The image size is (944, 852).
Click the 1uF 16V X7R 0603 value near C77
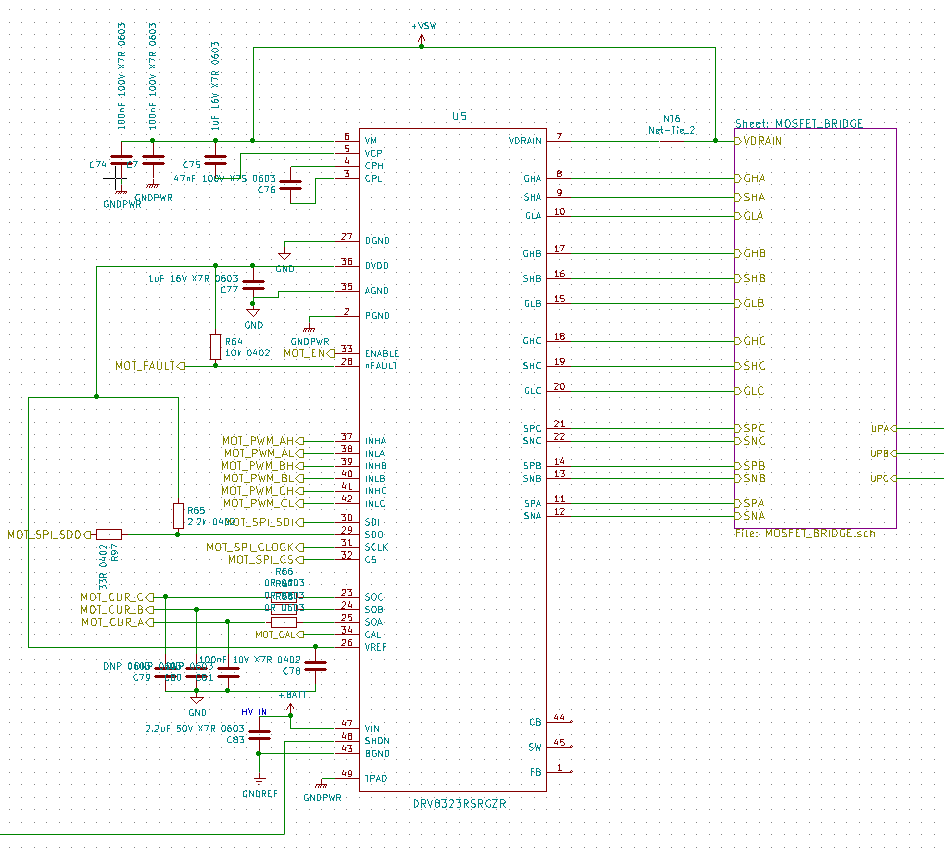point(193,279)
